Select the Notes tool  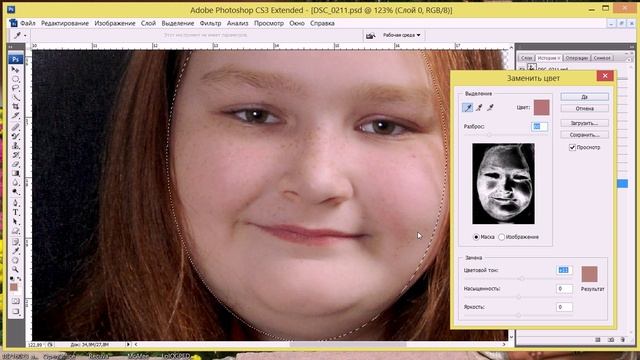pyautogui.click(x=16, y=242)
